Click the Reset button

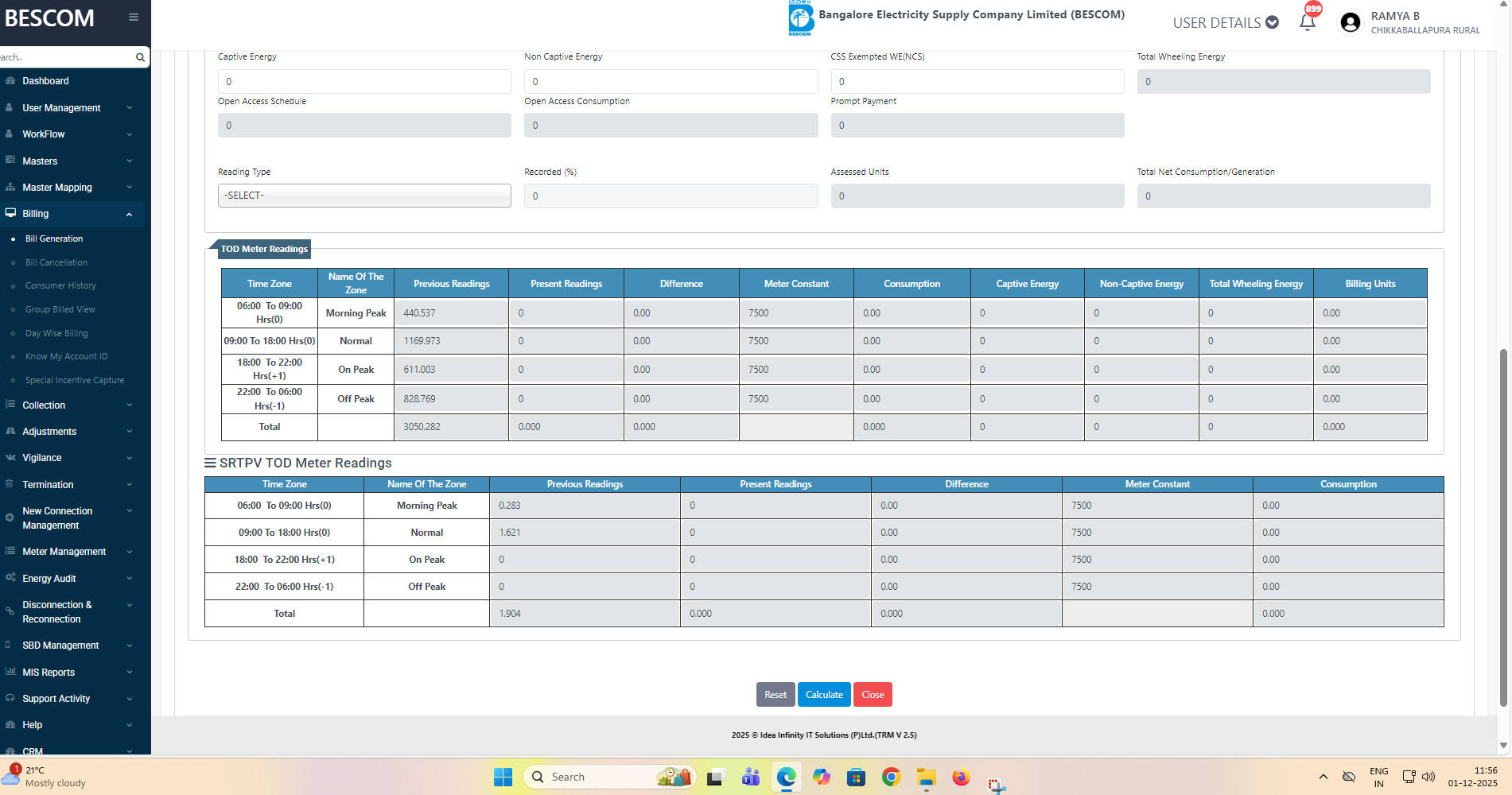[775, 695]
